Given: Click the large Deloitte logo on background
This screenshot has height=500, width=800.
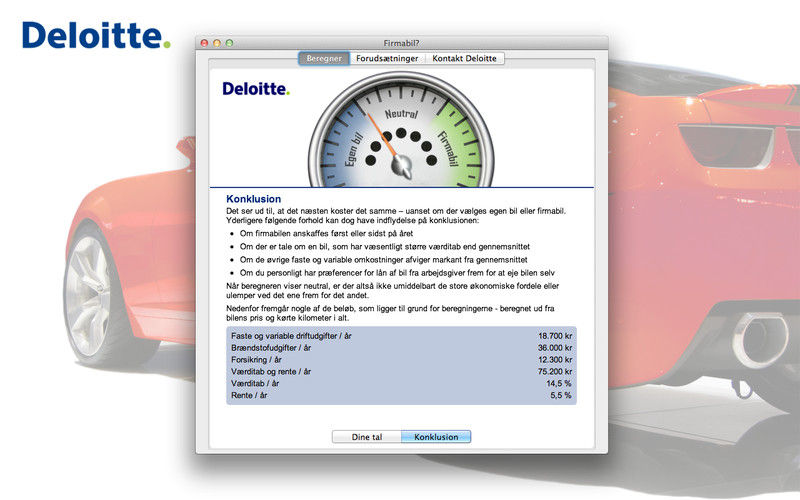Looking at the screenshot, I should coord(96,35).
